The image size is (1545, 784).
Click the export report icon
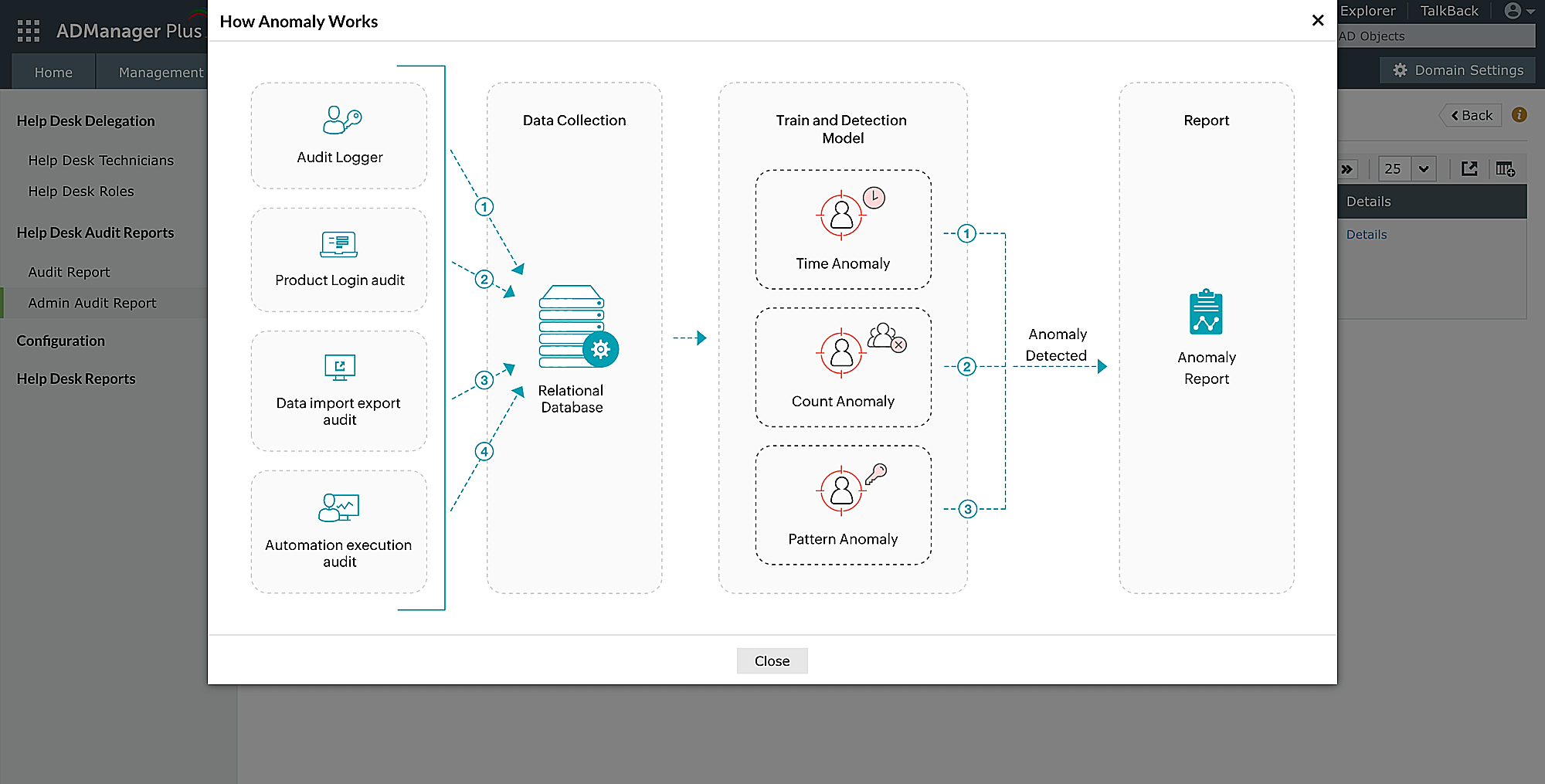point(1469,168)
